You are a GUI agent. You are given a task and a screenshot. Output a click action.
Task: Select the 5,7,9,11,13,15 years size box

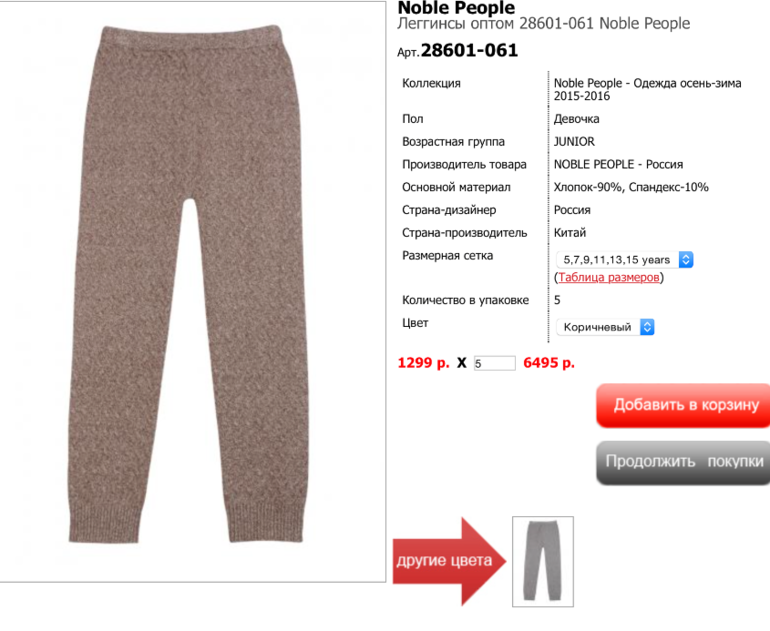625,259
